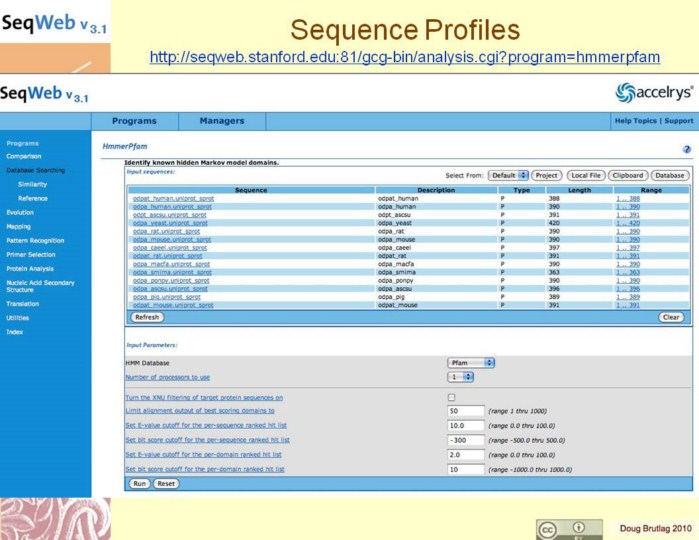Open the number of processors dropdown
The width and height of the screenshot is (699, 540).
(460, 377)
